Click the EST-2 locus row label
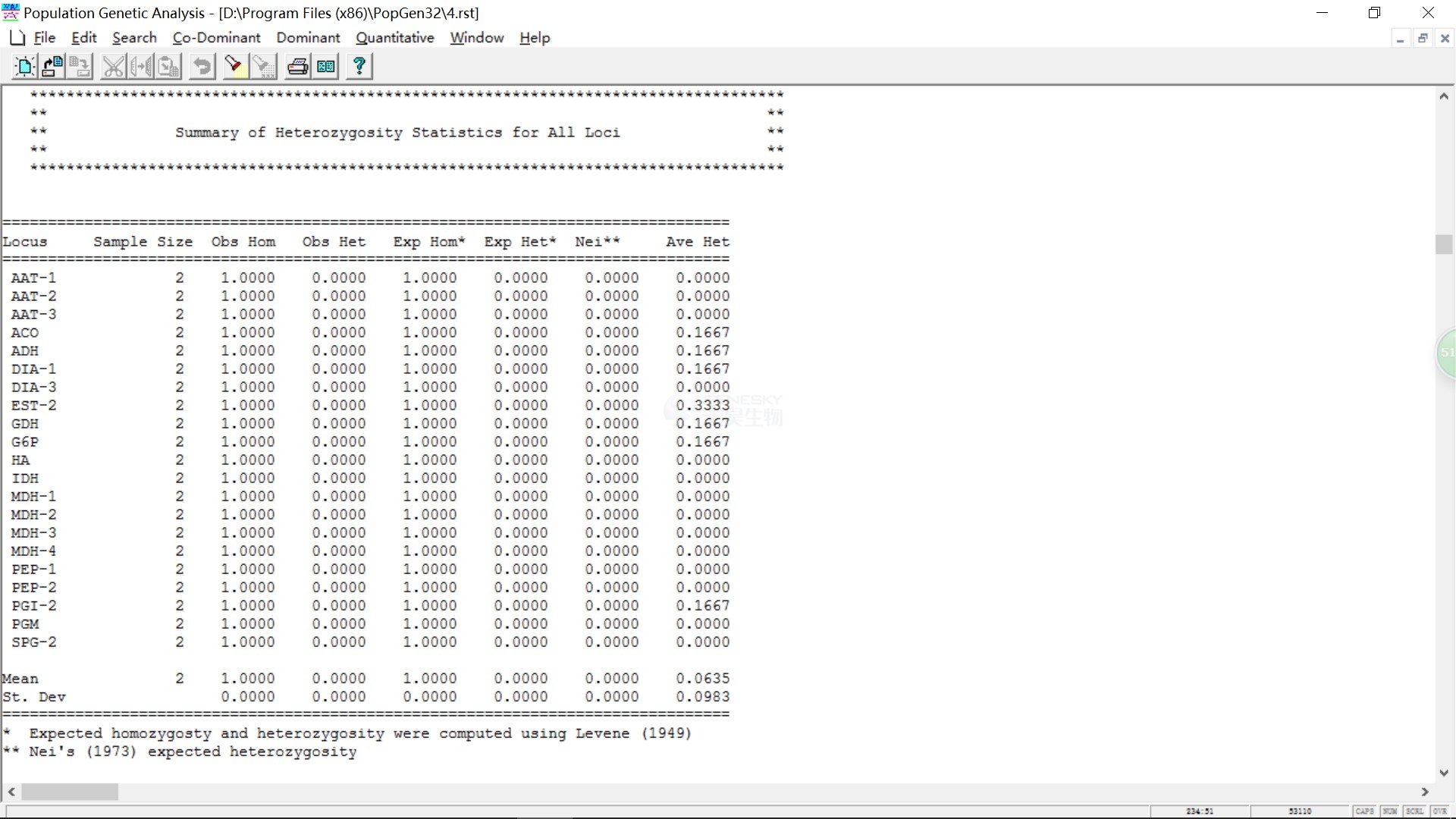 pyautogui.click(x=34, y=406)
